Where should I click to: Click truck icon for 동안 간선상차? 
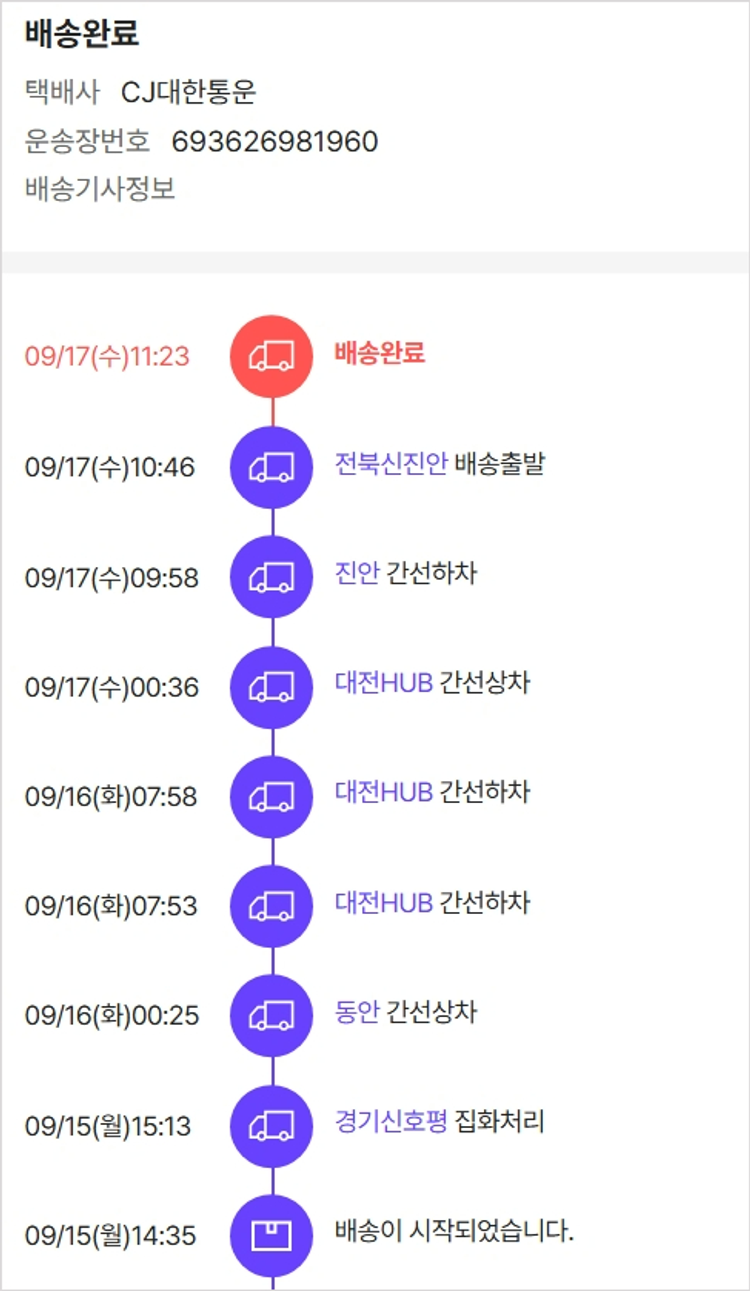click(272, 1015)
